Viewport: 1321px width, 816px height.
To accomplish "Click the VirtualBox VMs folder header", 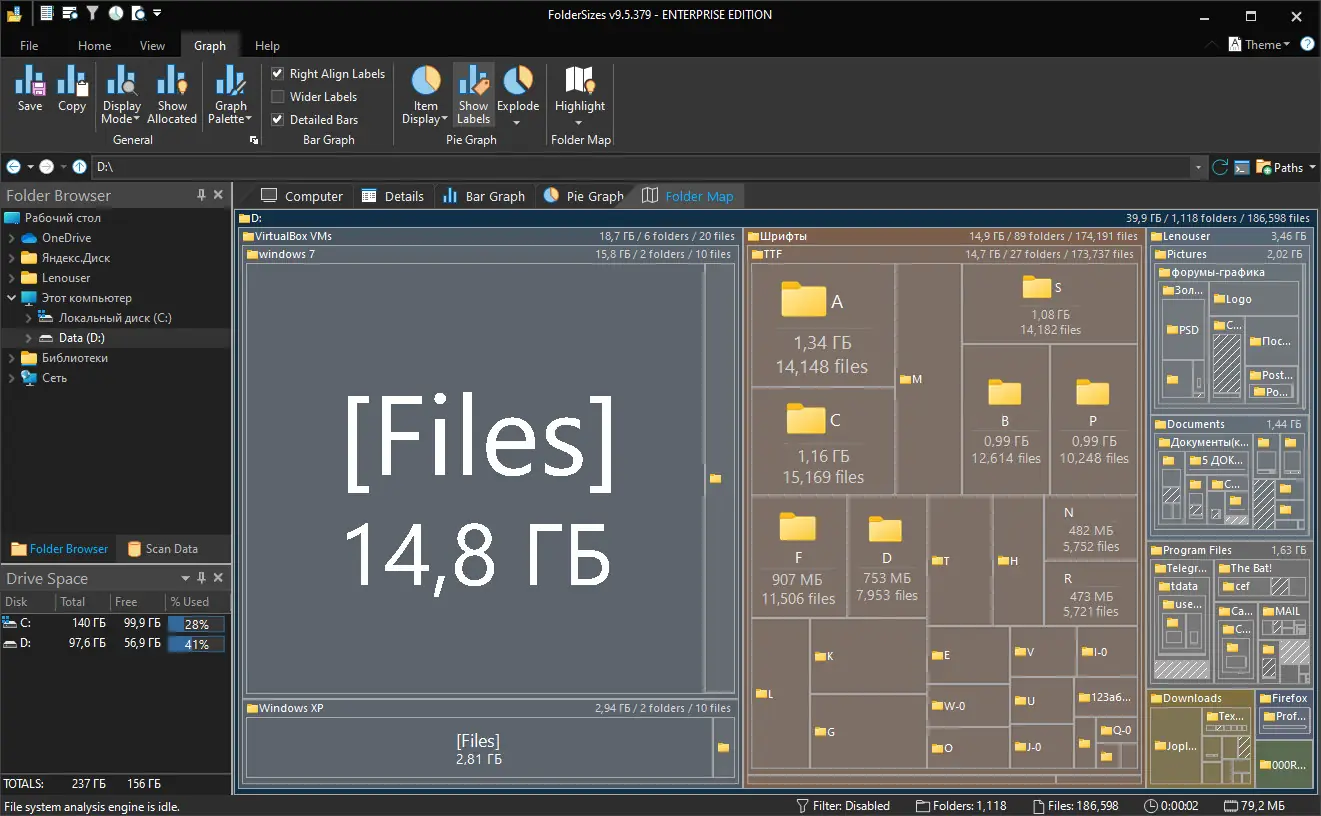I will coord(490,236).
